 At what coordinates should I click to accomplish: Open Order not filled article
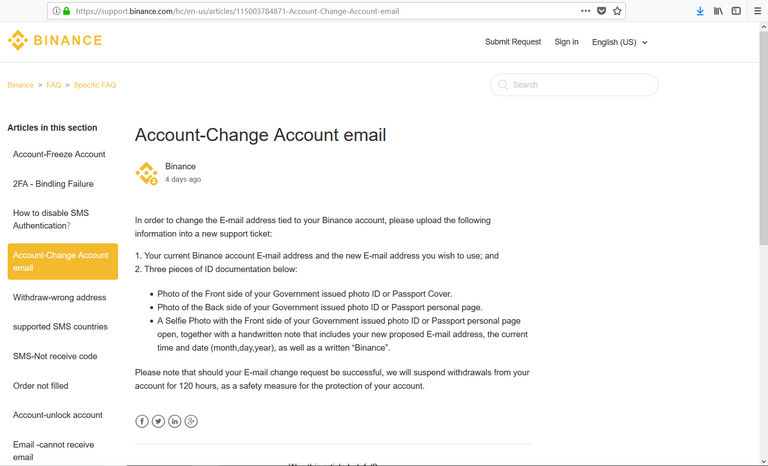(41, 386)
